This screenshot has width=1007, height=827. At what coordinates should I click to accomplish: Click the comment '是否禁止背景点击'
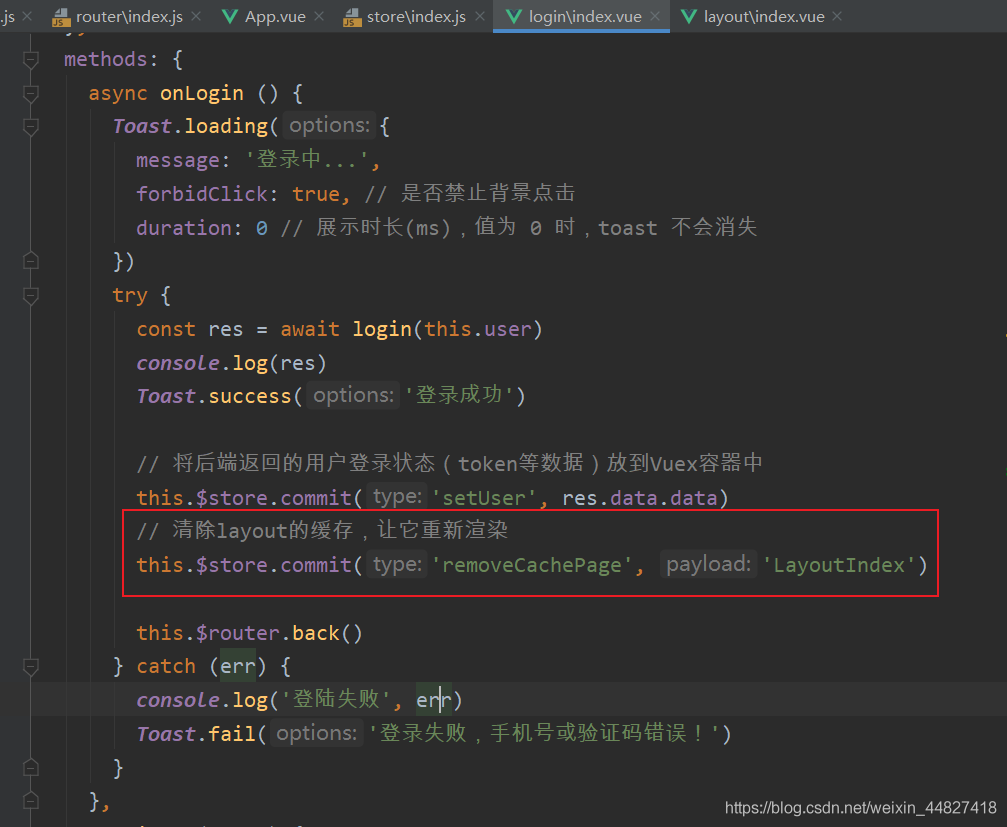(x=469, y=193)
